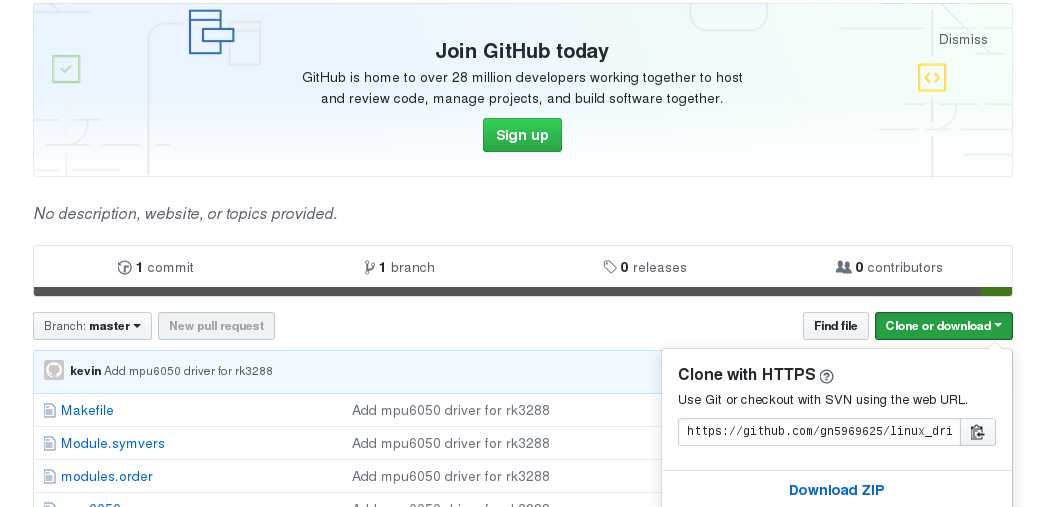Open the 0 releases link
Viewport: 1048px width, 507px height.
click(x=645, y=267)
